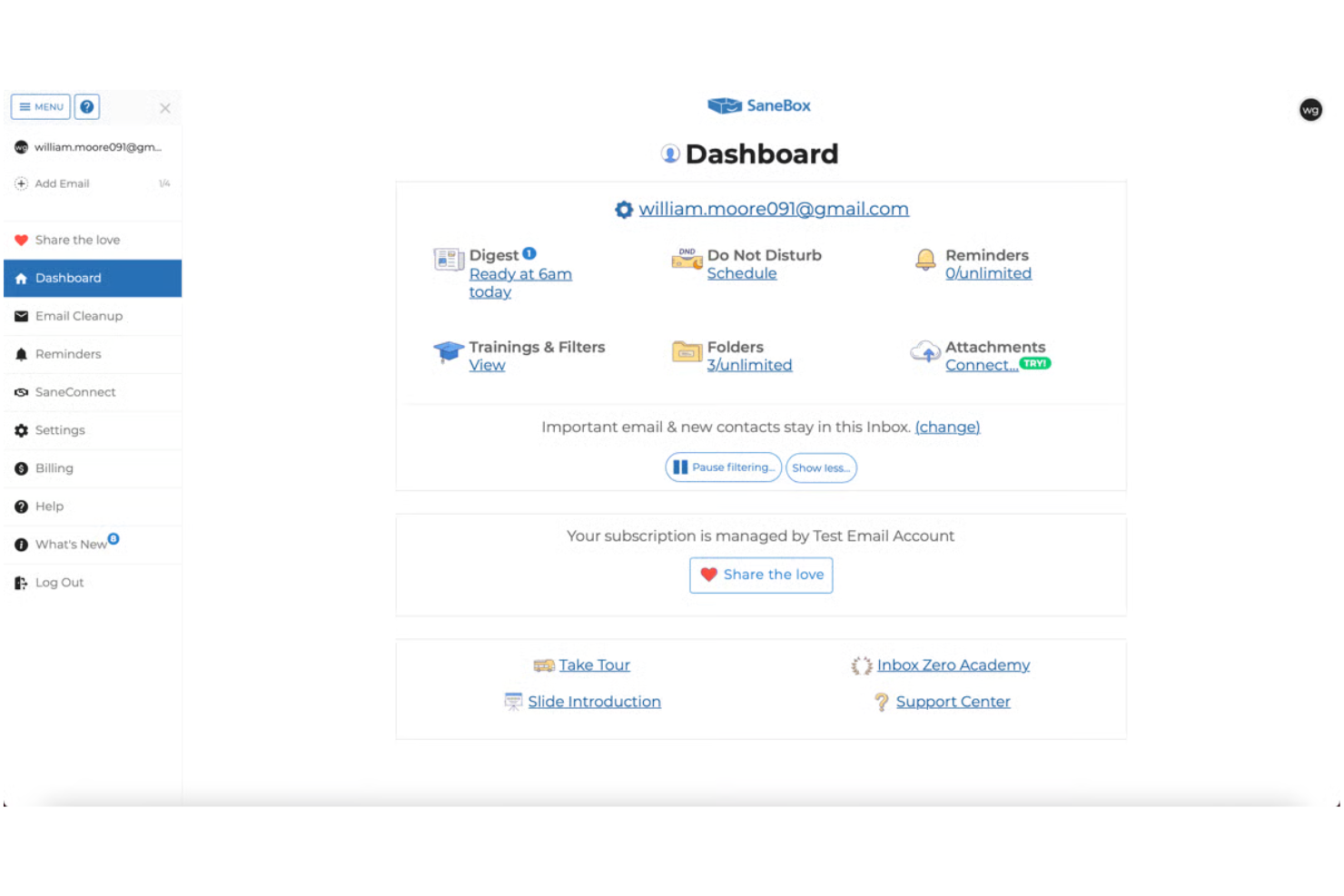Open SaneConnect from the sidebar

[75, 392]
